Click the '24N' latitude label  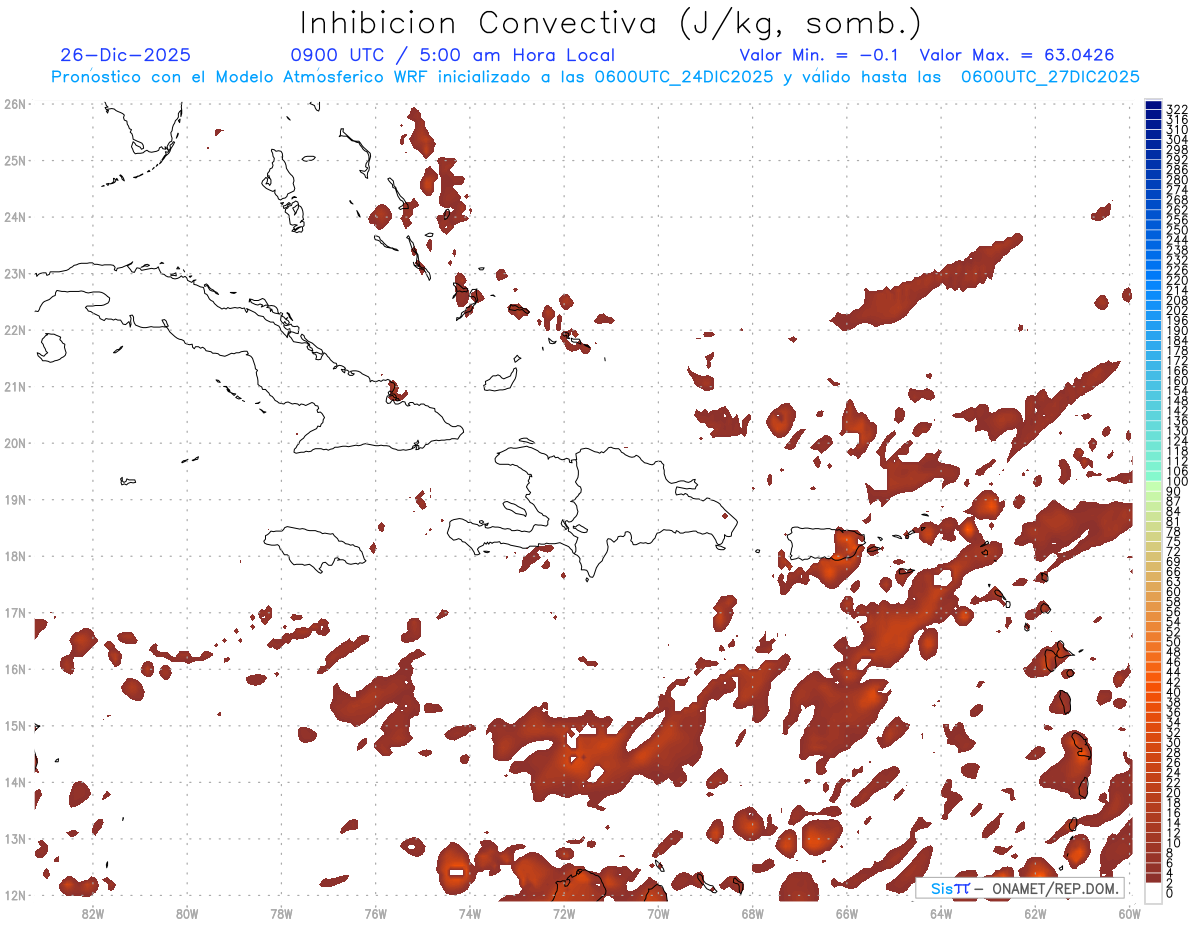(14, 217)
